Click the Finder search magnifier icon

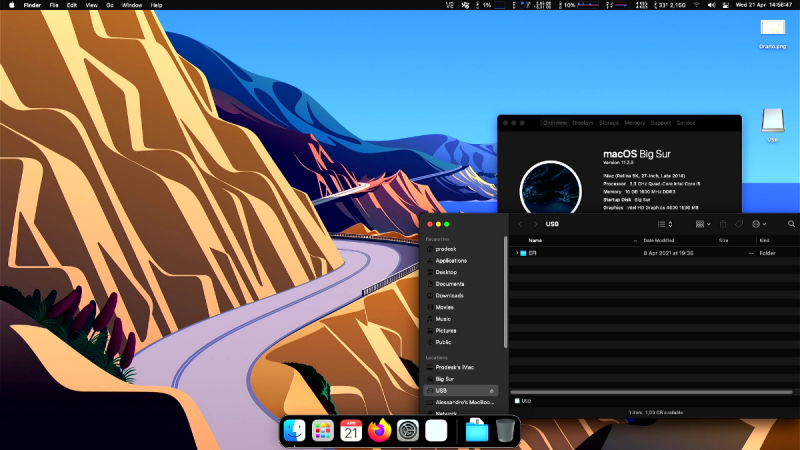click(x=791, y=224)
